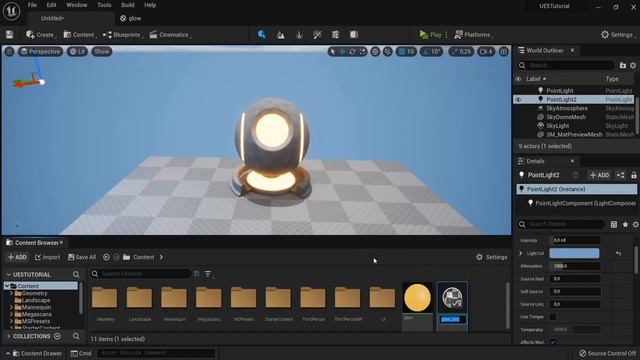Image resolution: width=640 pixels, height=360 pixels.
Task: Open the Show flags dropdown
Action: 102,51
